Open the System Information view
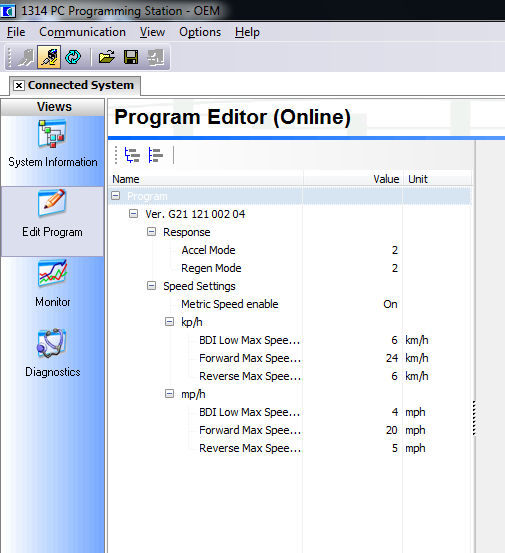 [x=53, y=144]
